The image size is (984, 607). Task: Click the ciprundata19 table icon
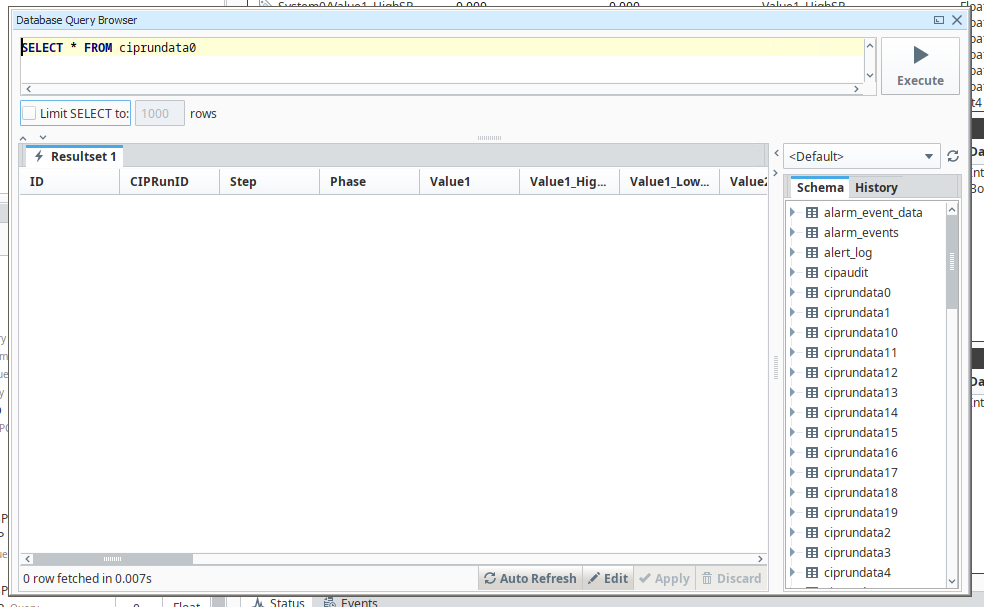tap(811, 513)
